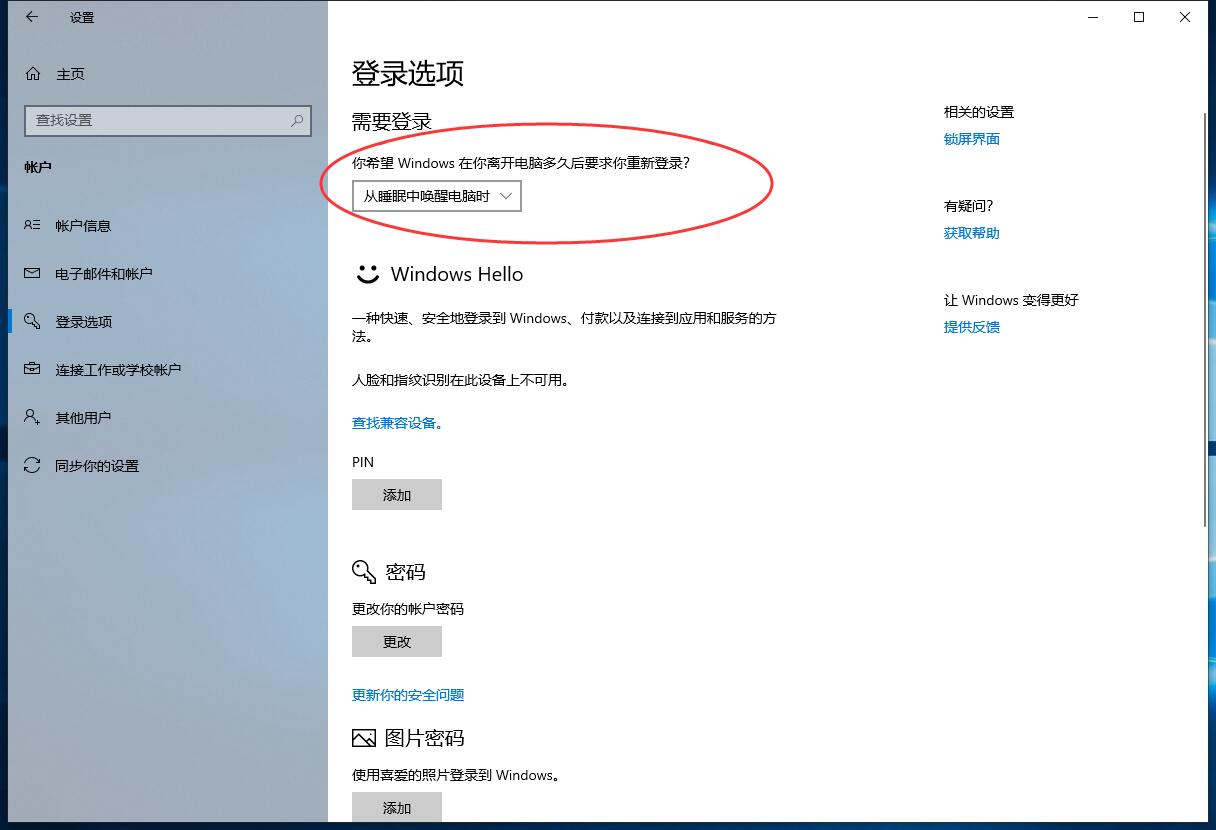1216x830 pixels.
Task: Open the 锁屏界面 related settings link
Action: (x=972, y=139)
